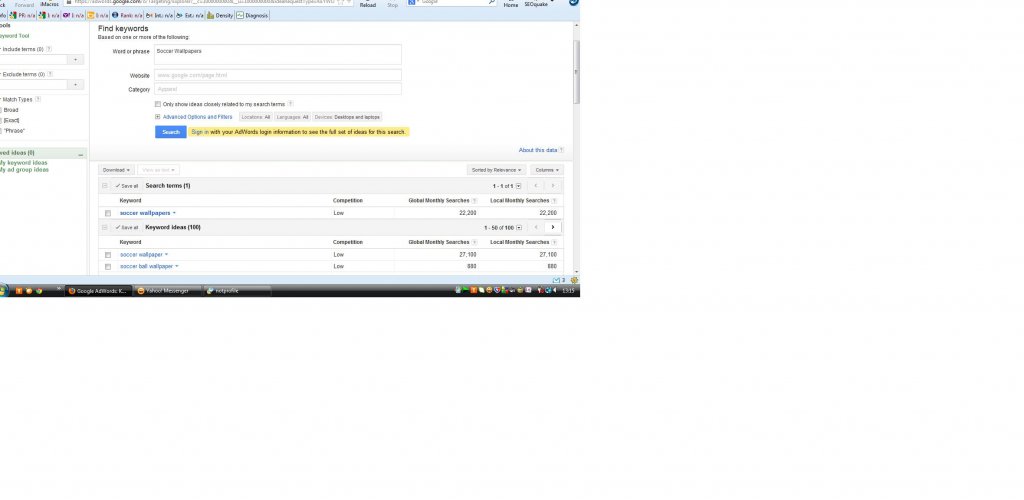Click Global Monthly Searches help icon in Search terms
The width and height of the screenshot is (1024, 500).
click(x=474, y=200)
